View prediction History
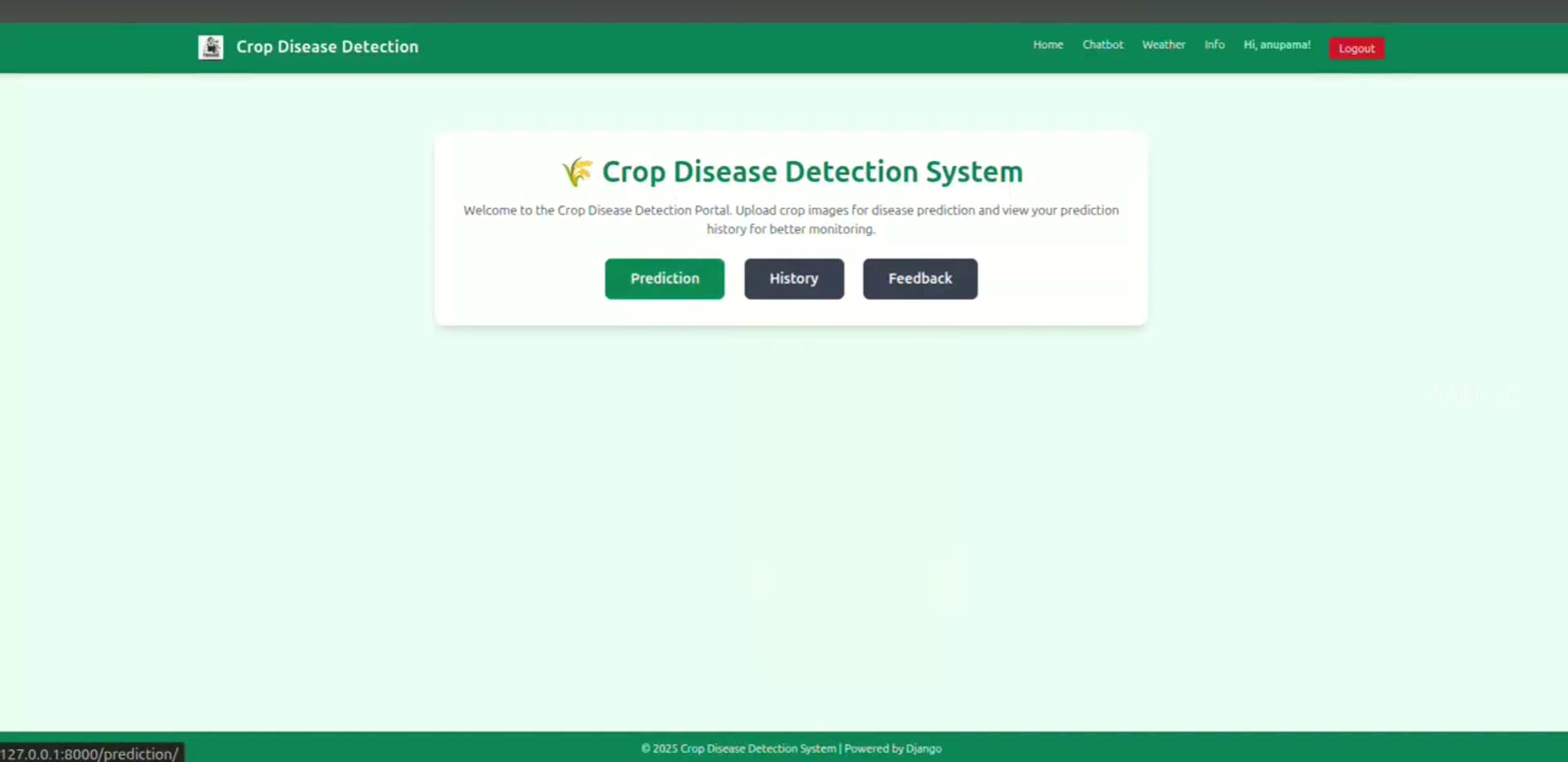Screen dimensions: 1568x762 tap(794, 279)
